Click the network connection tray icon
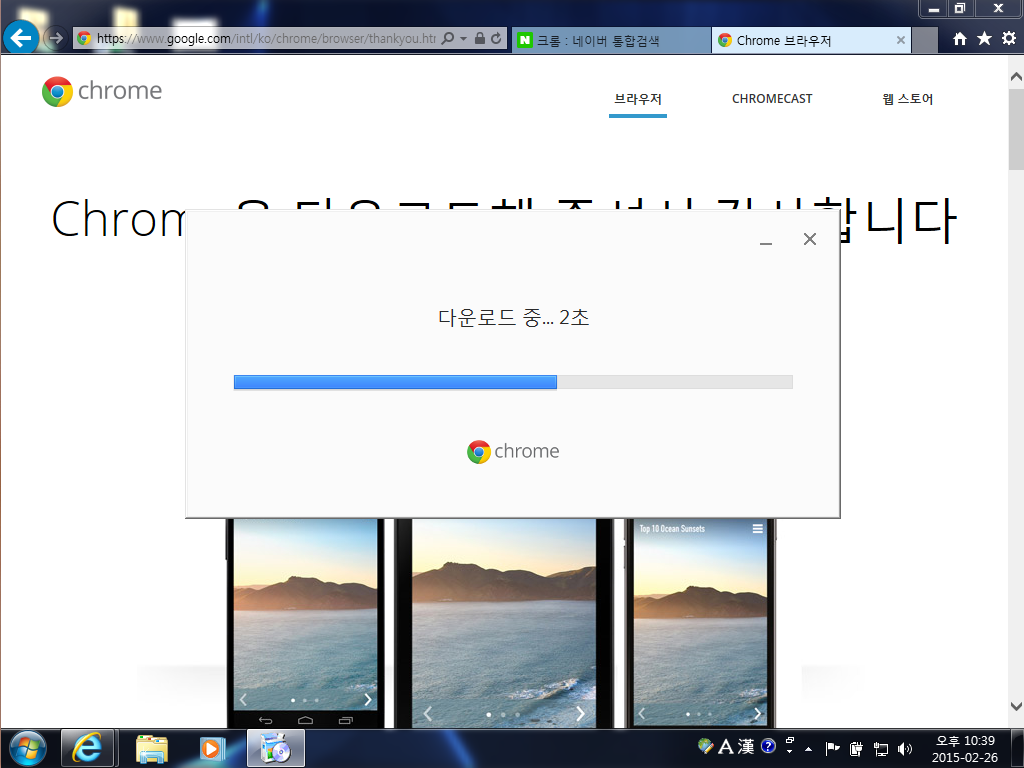 pos(881,749)
